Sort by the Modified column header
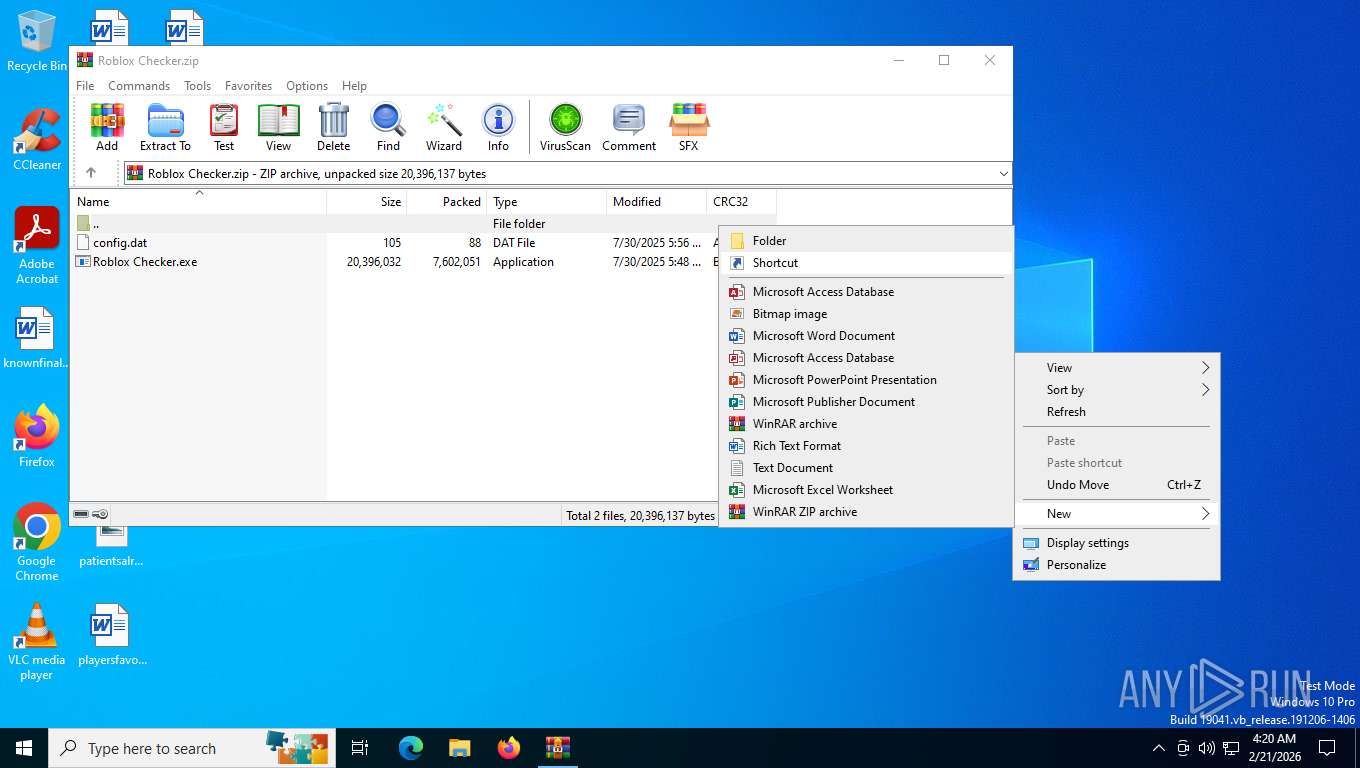 (x=656, y=202)
